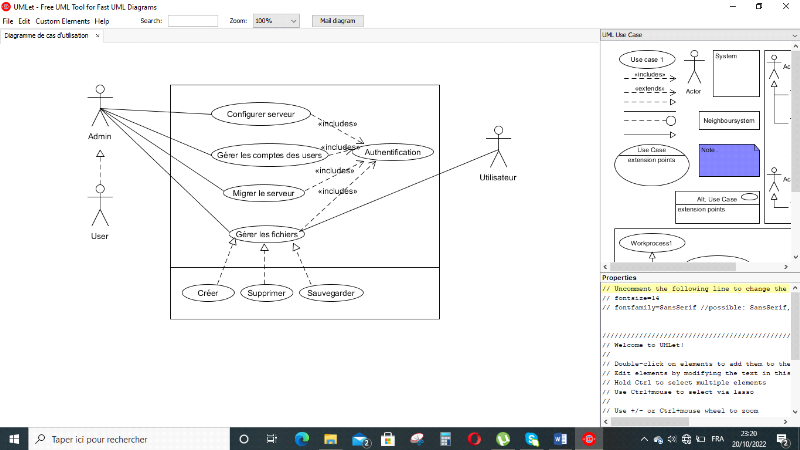Close the Diagramme de cas d'utilisation tab
800x450 pixels.
tap(111, 36)
